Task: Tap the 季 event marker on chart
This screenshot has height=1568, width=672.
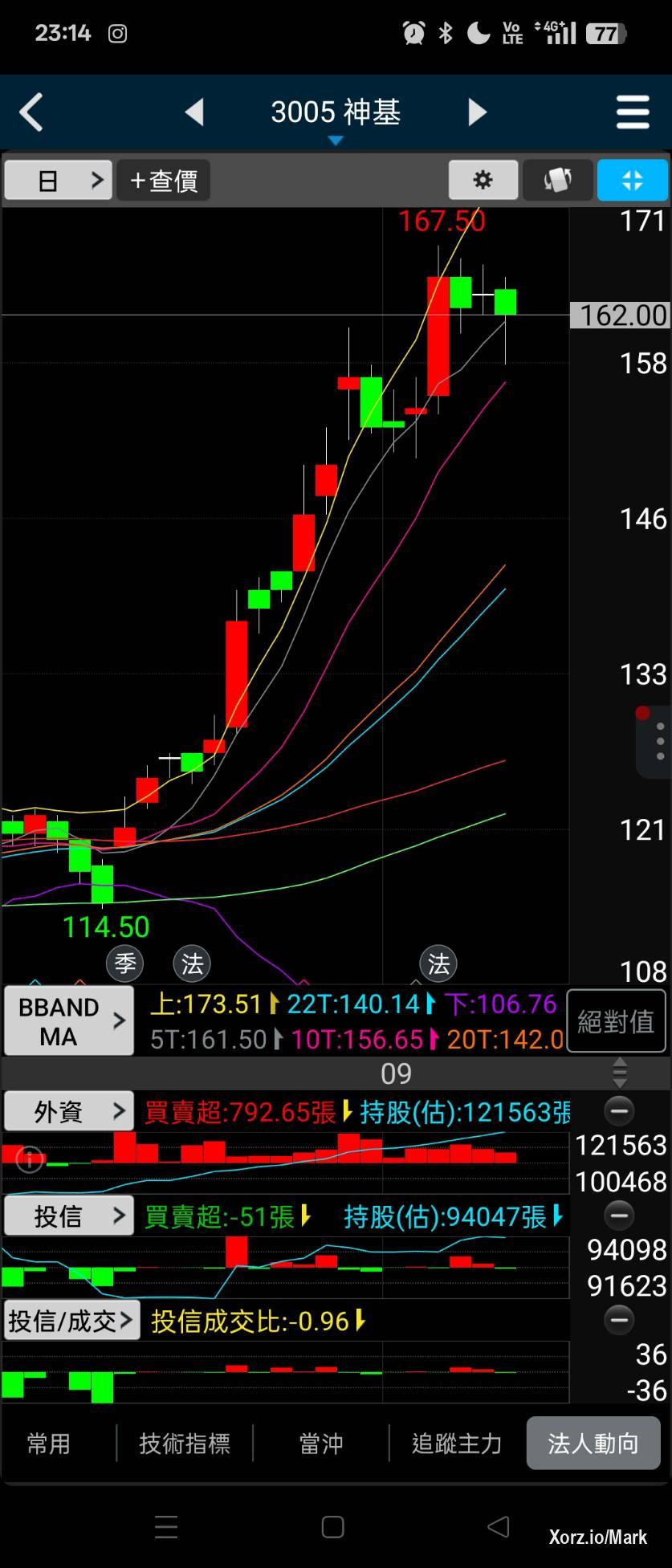Action: pyautogui.click(x=125, y=963)
